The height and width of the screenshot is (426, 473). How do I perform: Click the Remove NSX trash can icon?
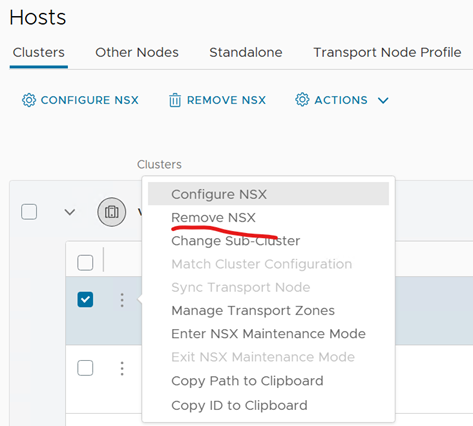[175, 100]
